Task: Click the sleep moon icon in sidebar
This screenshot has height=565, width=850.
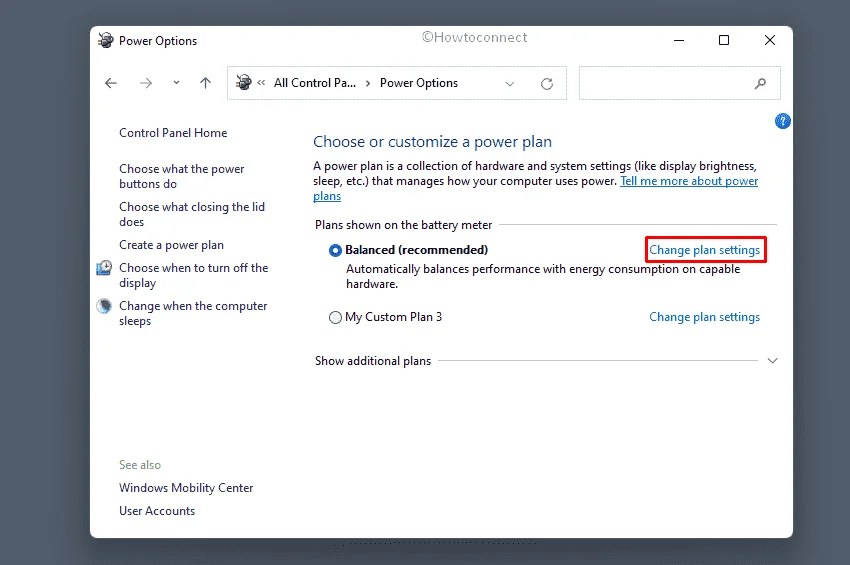Action: tap(104, 306)
